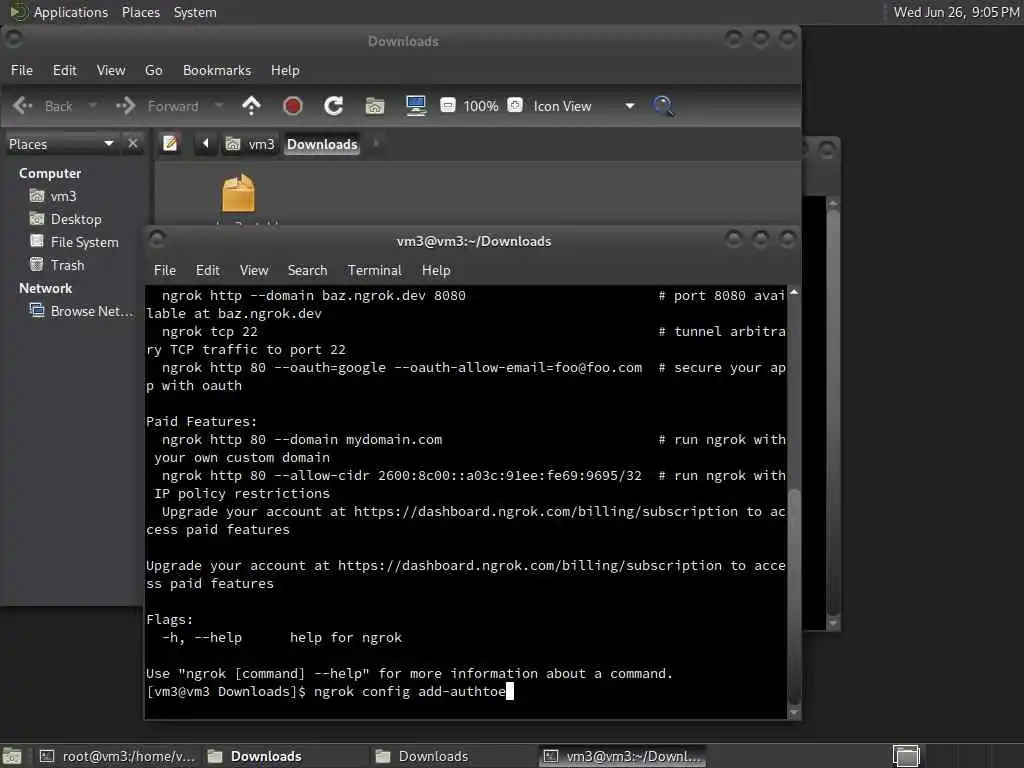The width and height of the screenshot is (1024, 768).
Task: Open File System in the sidebar
Action: click(74, 242)
